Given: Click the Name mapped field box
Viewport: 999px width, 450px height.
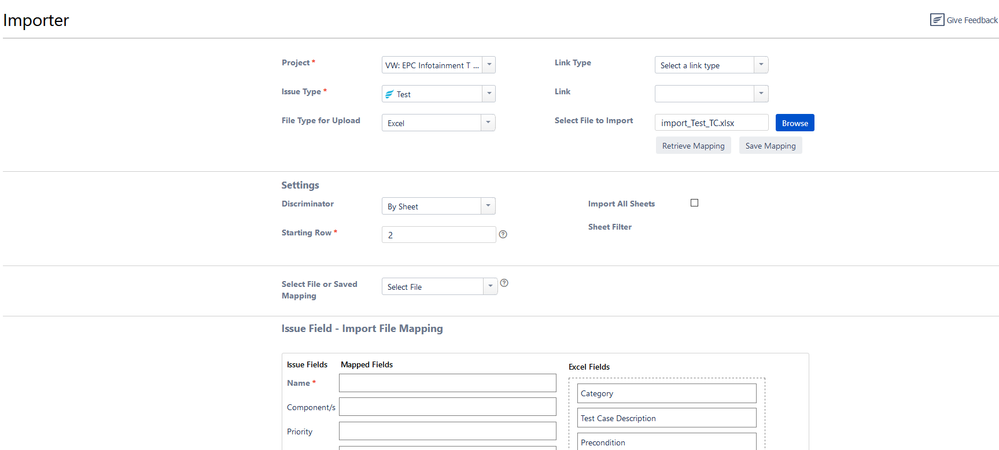Looking at the screenshot, I should 448,383.
